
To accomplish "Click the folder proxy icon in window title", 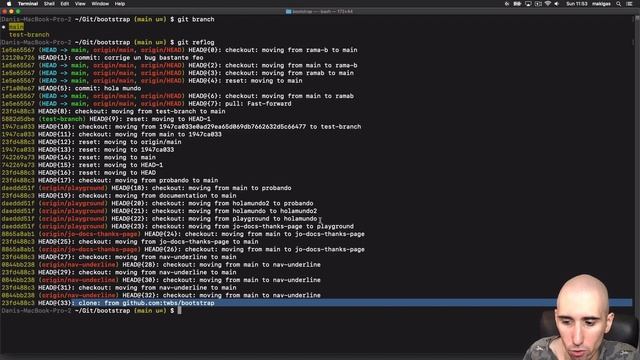I will 289,11.
